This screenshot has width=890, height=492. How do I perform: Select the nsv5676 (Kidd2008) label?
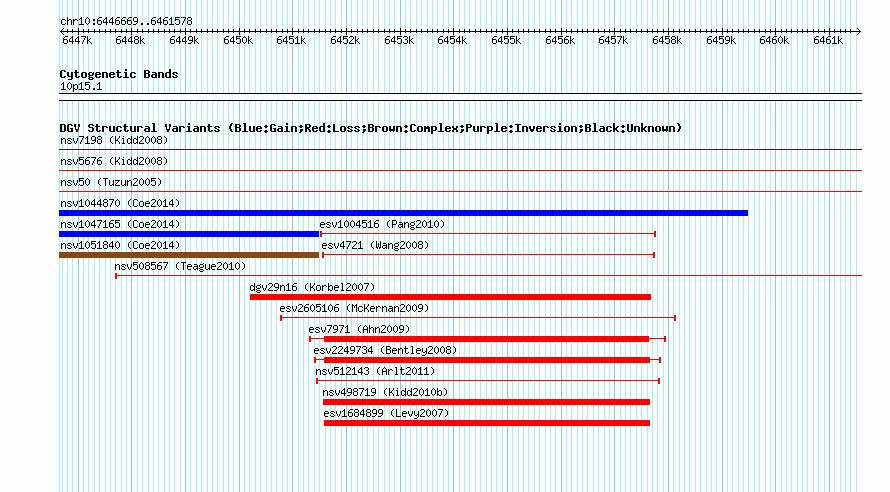[x=114, y=161]
